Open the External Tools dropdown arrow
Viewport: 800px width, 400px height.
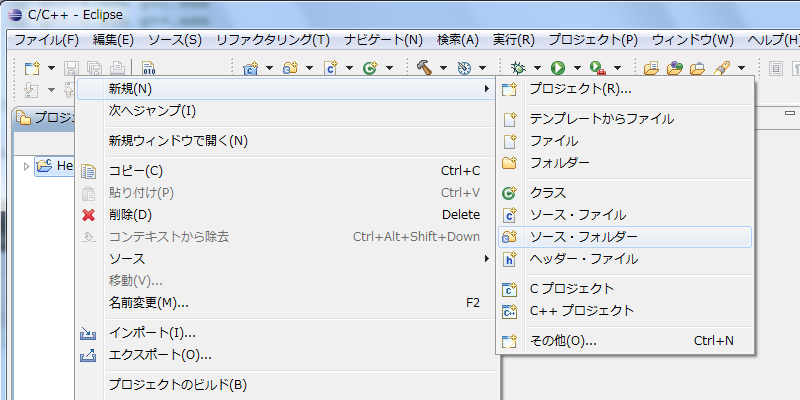(x=617, y=68)
